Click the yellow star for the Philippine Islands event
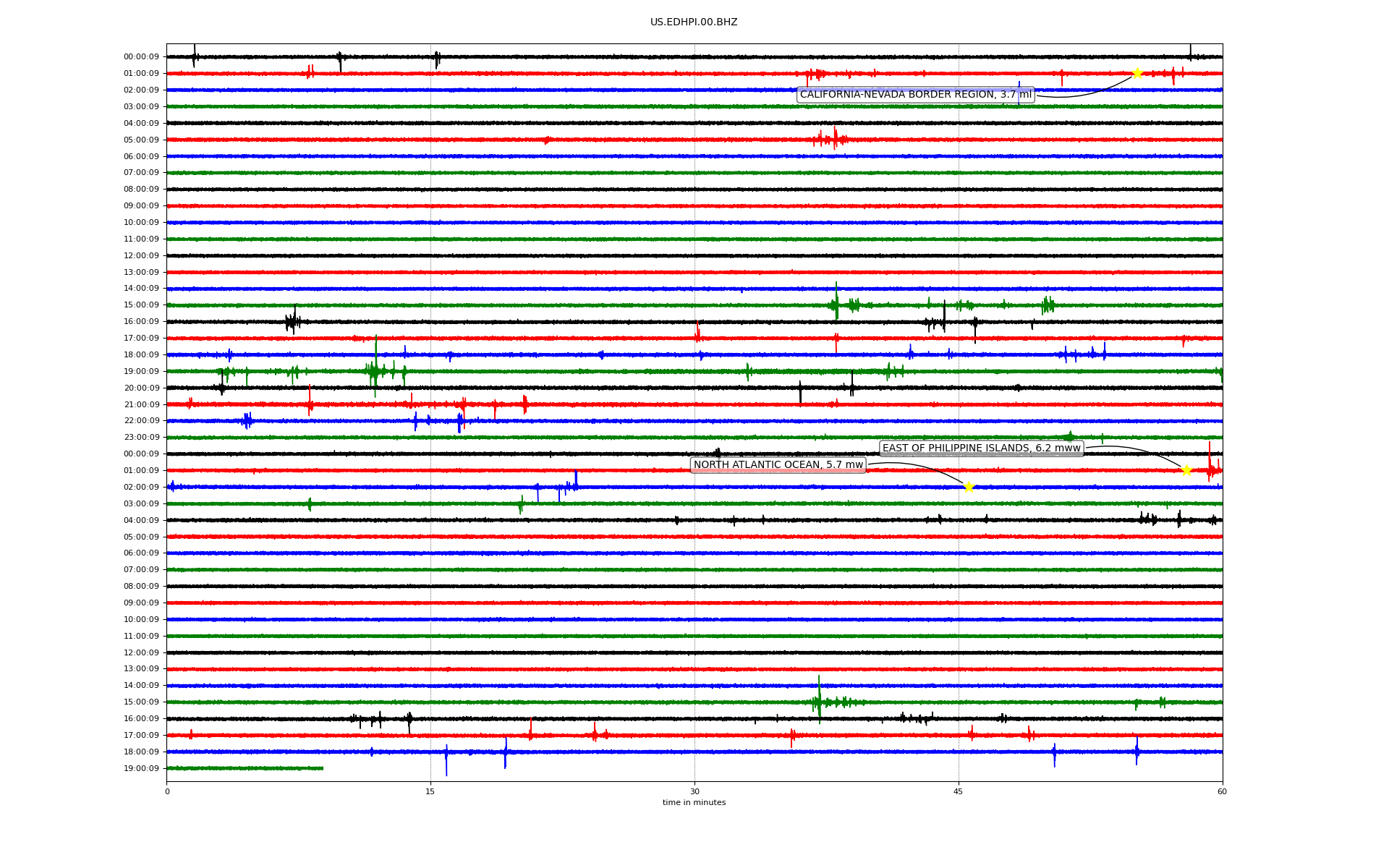The width and height of the screenshot is (1389, 868). coord(1186,470)
